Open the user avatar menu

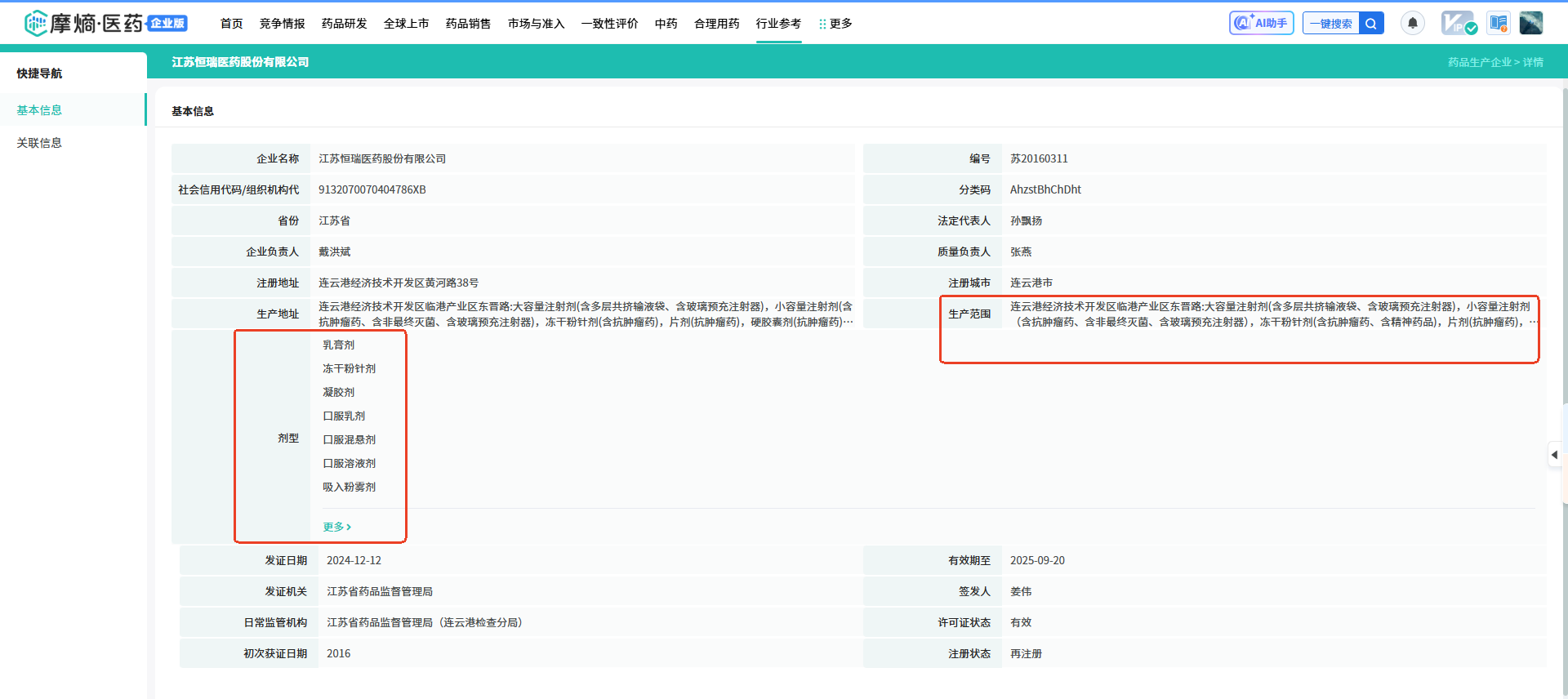click(x=1531, y=23)
